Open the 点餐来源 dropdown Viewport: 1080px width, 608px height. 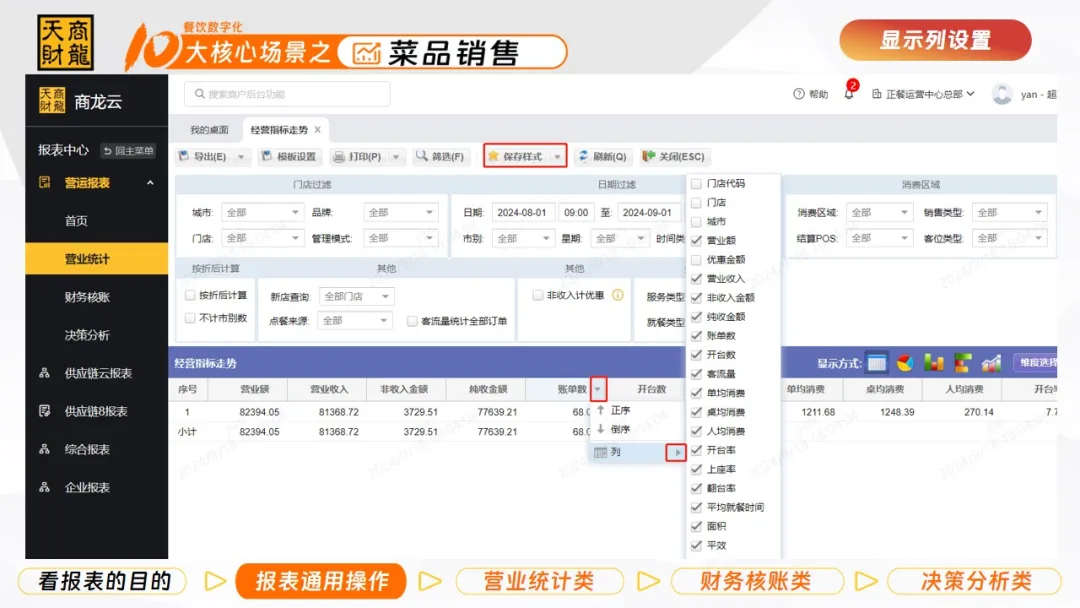tap(355, 321)
